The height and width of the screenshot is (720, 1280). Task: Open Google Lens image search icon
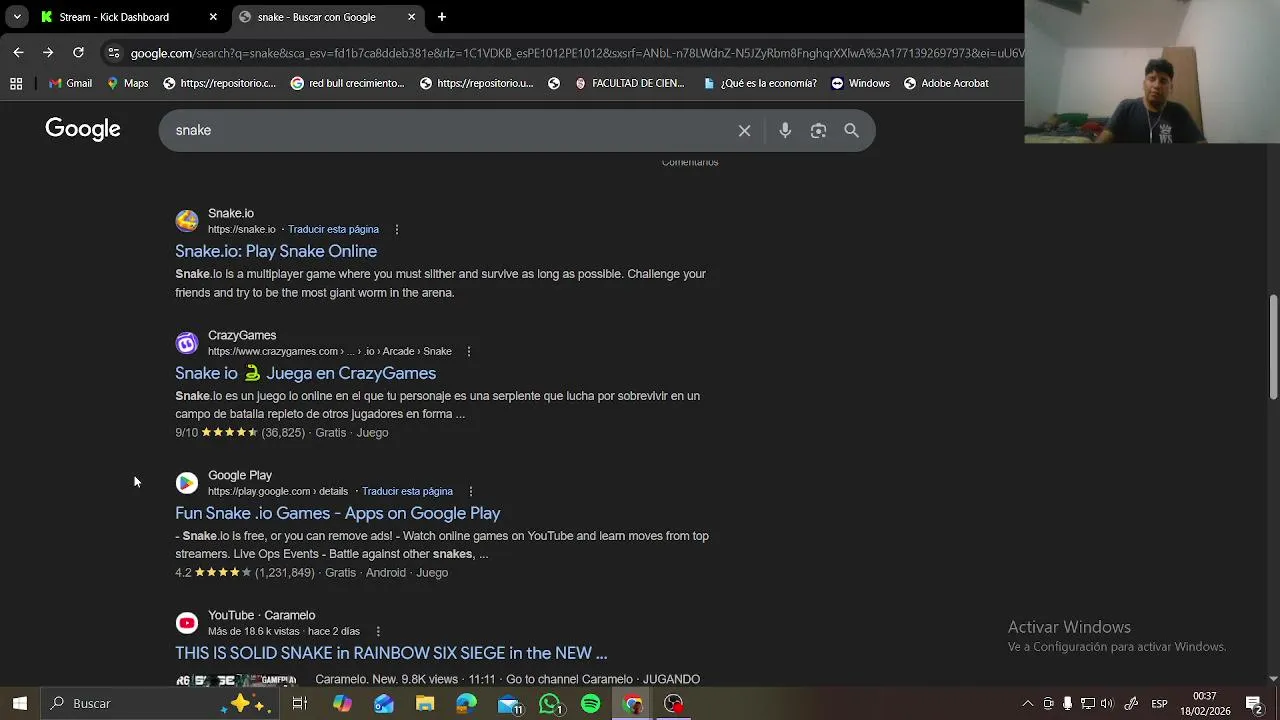pyautogui.click(x=818, y=131)
